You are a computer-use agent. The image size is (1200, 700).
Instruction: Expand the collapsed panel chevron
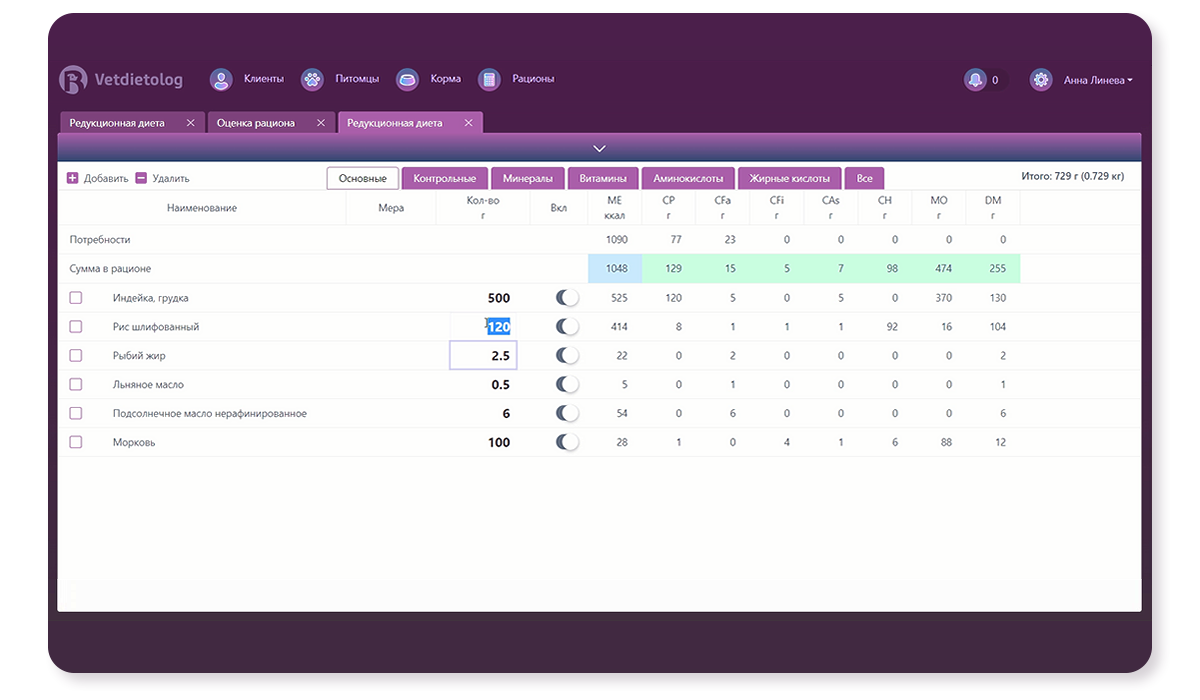pos(599,148)
